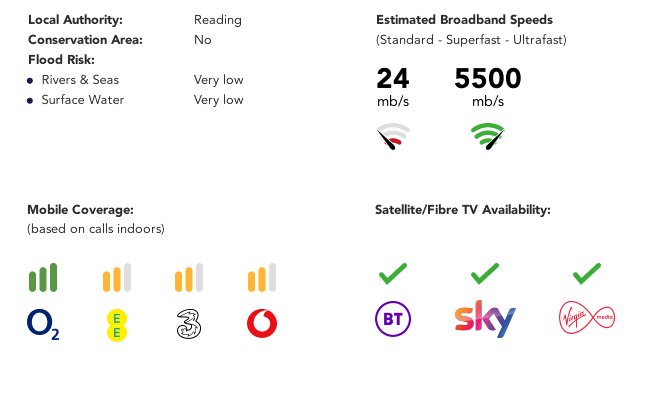663x395 pixels.
Task: Click the Rivers & Seas flood risk item
Action: 80,80
